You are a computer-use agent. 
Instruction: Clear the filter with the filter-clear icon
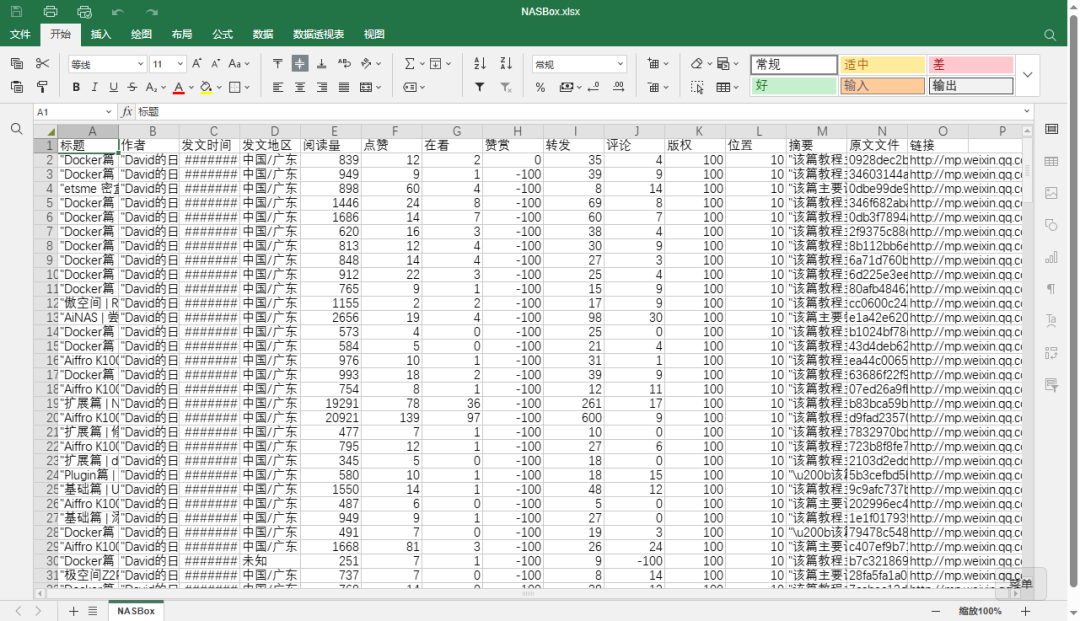pos(506,88)
